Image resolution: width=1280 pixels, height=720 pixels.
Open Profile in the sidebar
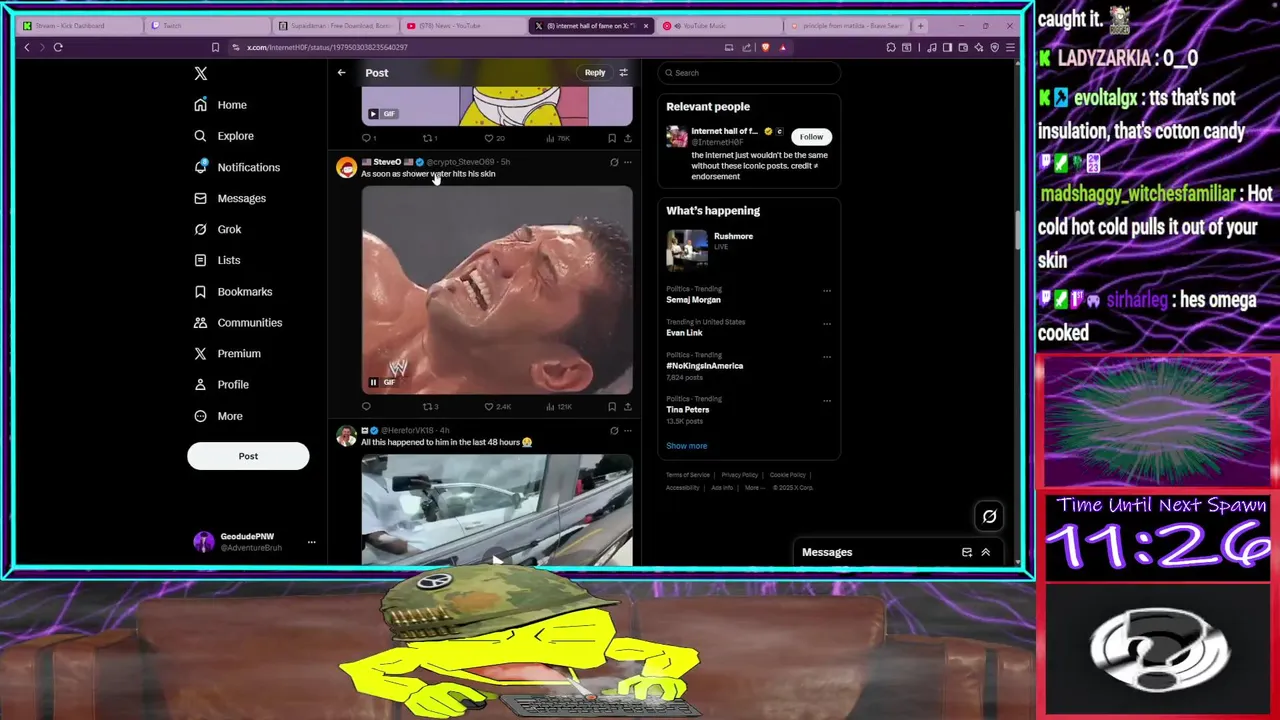pyautogui.click(x=221, y=384)
